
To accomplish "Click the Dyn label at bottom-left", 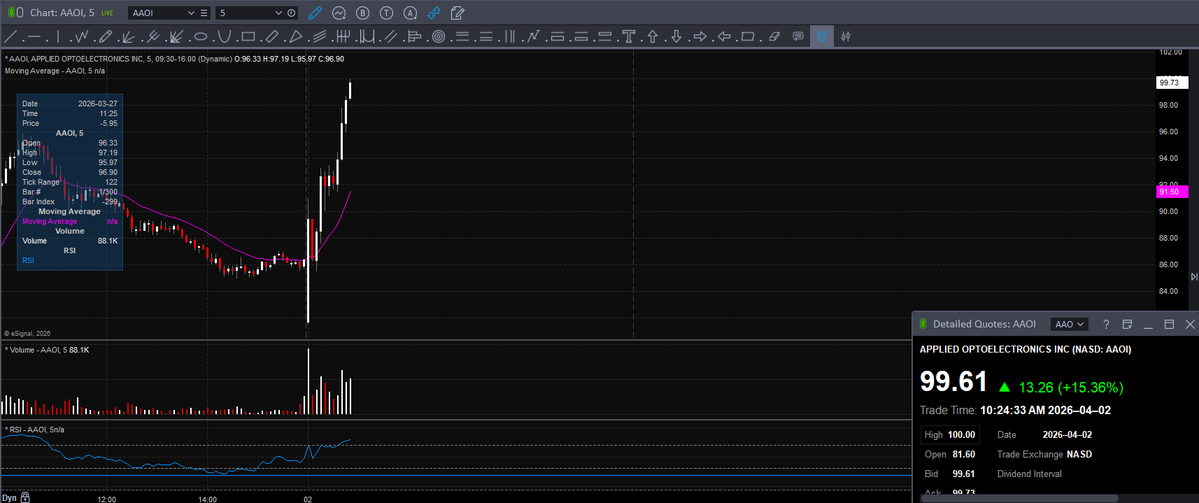I will coord(9,498).
